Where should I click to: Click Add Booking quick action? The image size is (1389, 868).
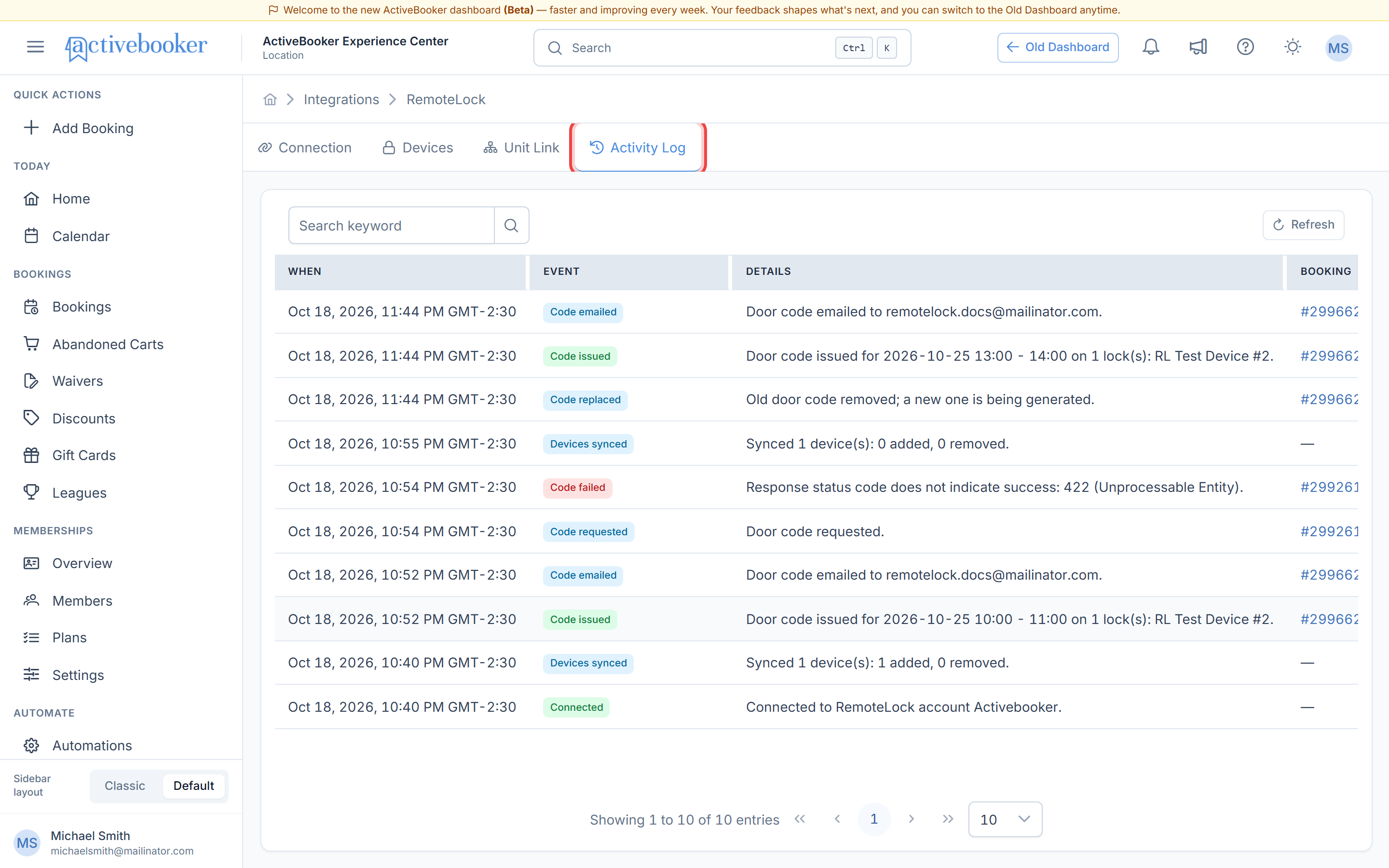(121, 128)
